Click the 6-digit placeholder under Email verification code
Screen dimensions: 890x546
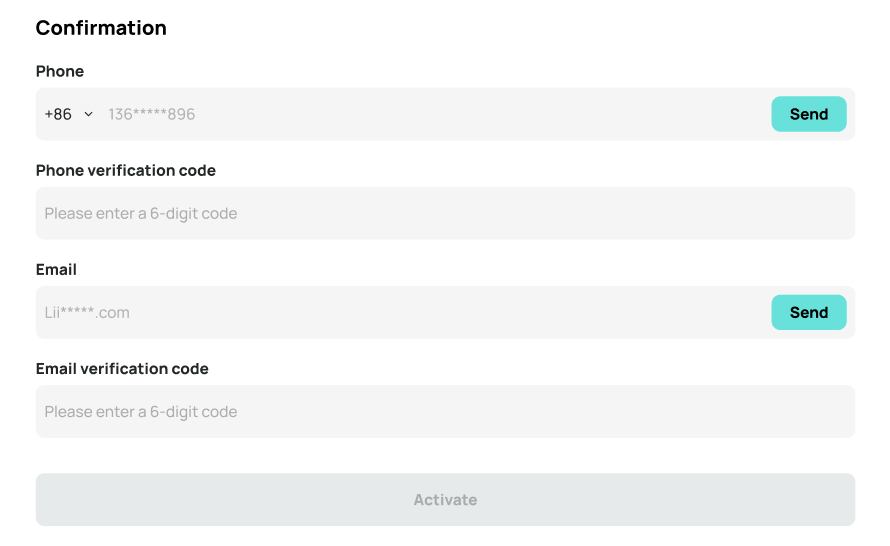point(141,411)
